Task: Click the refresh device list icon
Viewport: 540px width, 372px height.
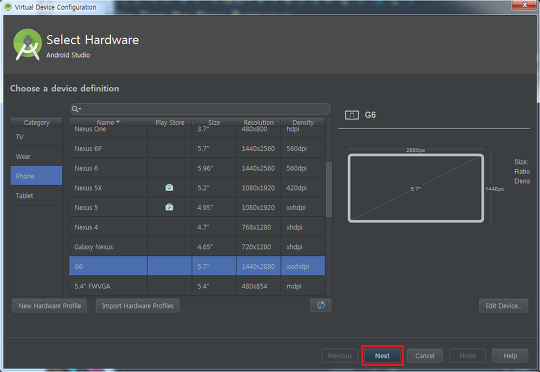Action: tap(321, 305)
